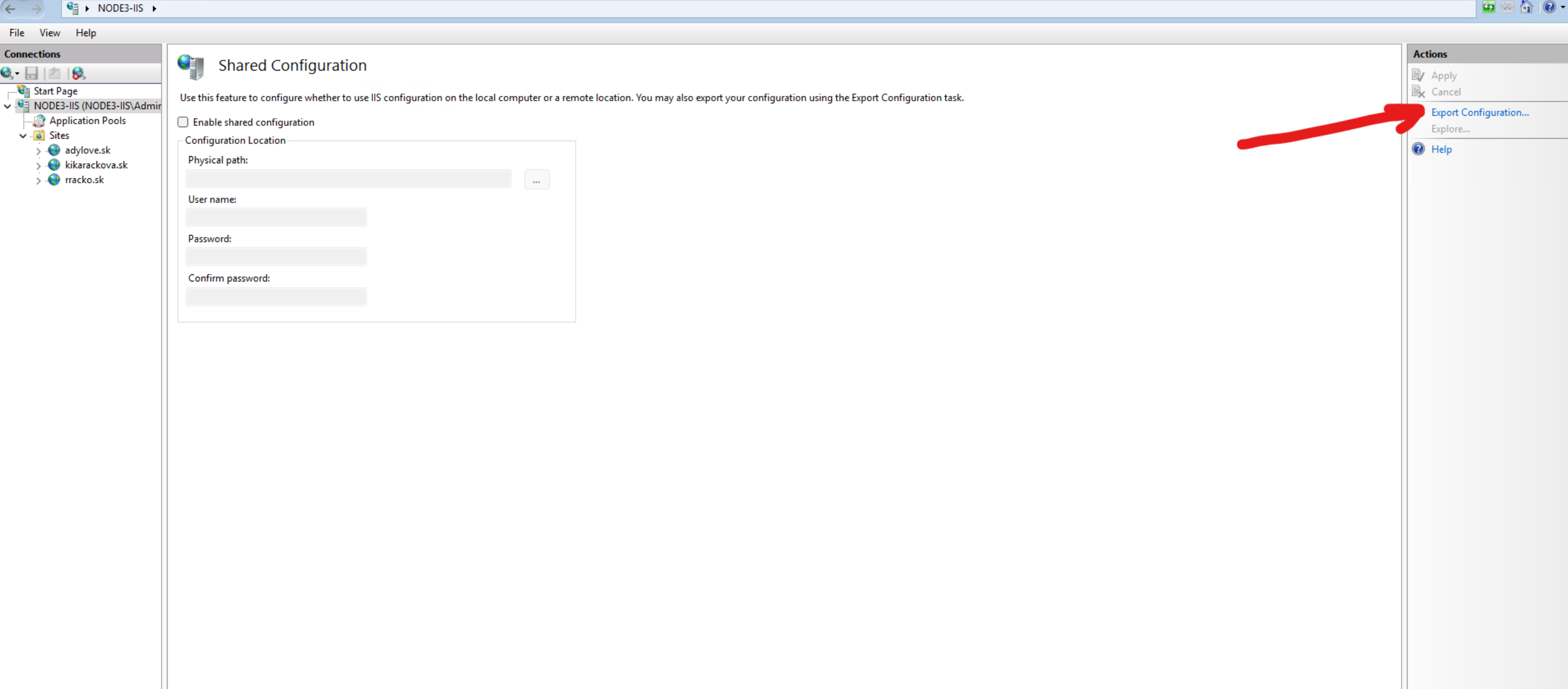Click the browse button for Physical path
Image resolution: width=1568 pixels, height=689 pixels.
[x=537, y=180]
